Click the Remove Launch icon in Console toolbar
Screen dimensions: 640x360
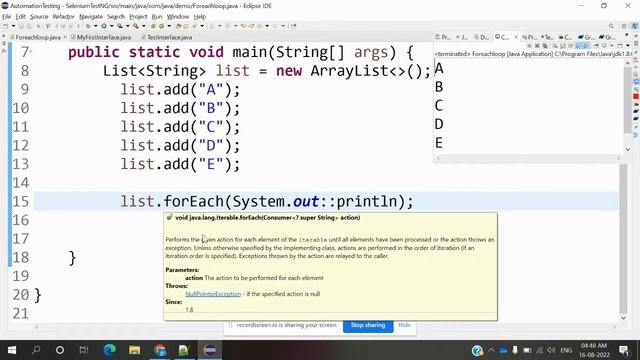coord(537,45)
